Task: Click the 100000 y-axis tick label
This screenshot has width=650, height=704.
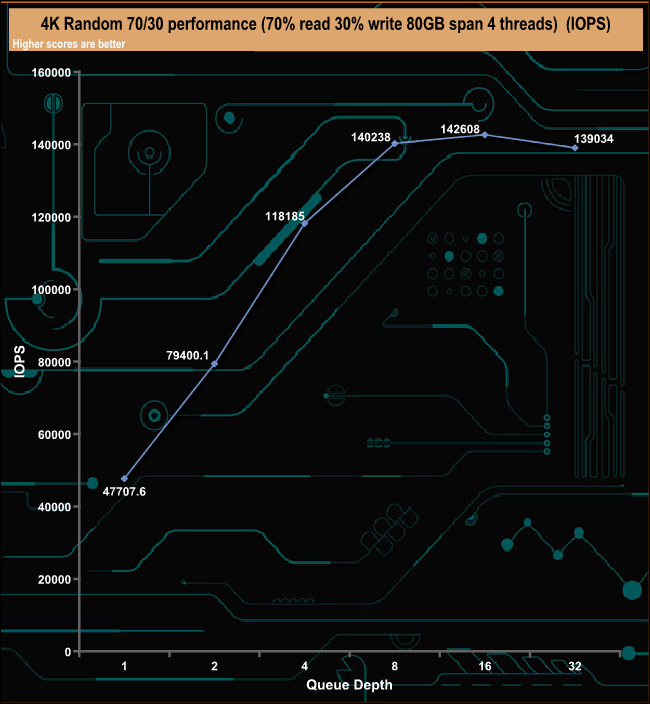Action: click(x=50, y=290)
